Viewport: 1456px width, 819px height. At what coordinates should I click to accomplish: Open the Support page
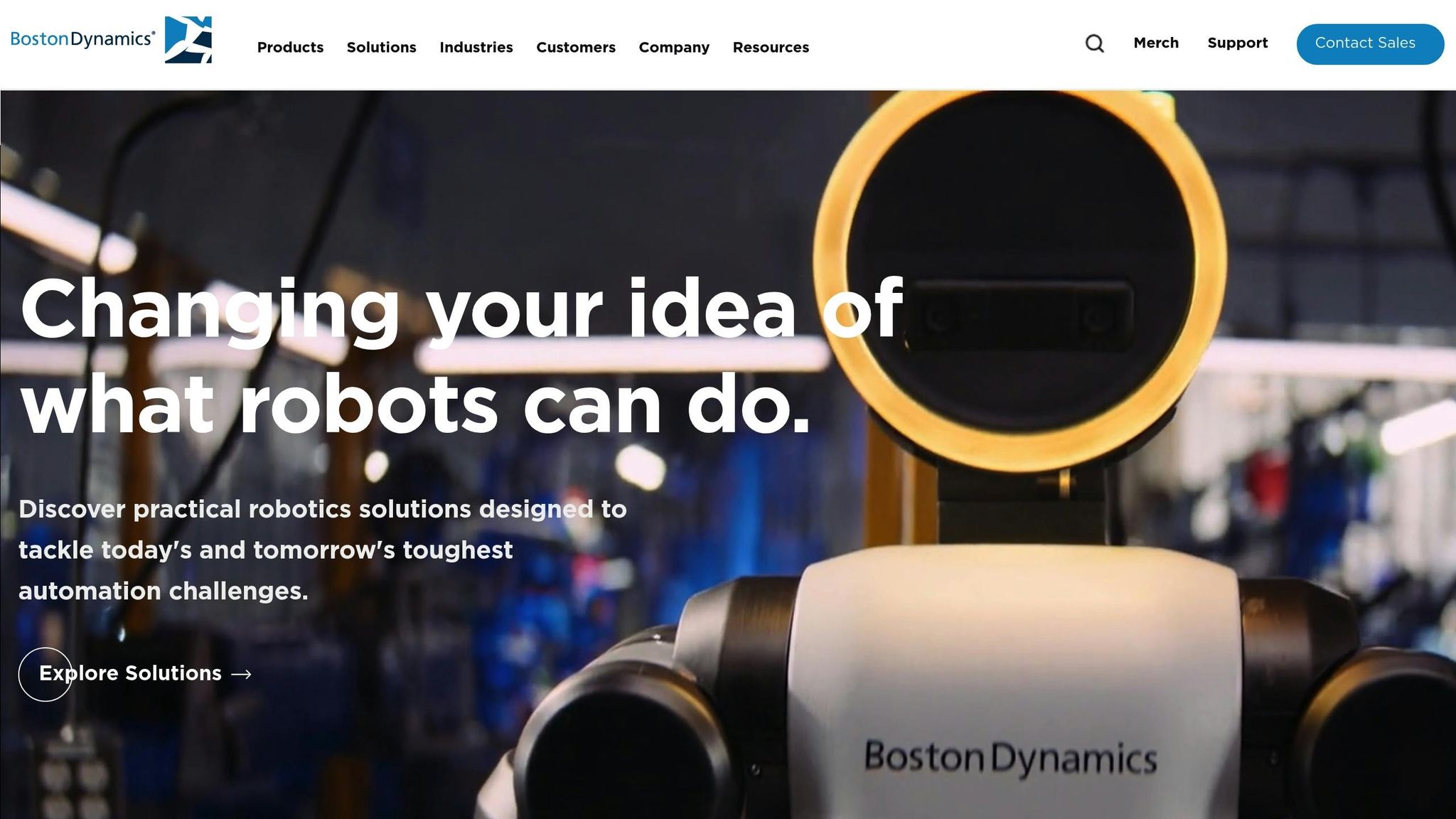[x=1238, y=43]
